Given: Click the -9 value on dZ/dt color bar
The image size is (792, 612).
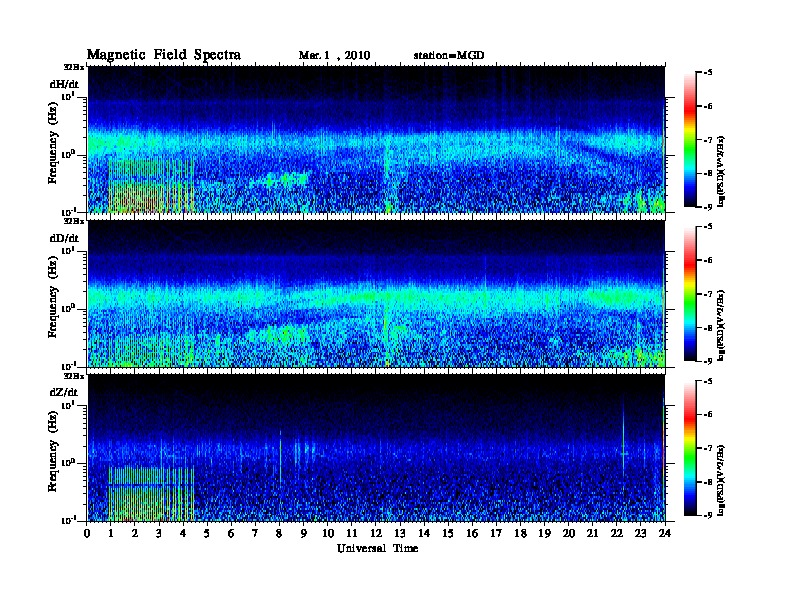Looking at the screenshot, I should 709,515.
